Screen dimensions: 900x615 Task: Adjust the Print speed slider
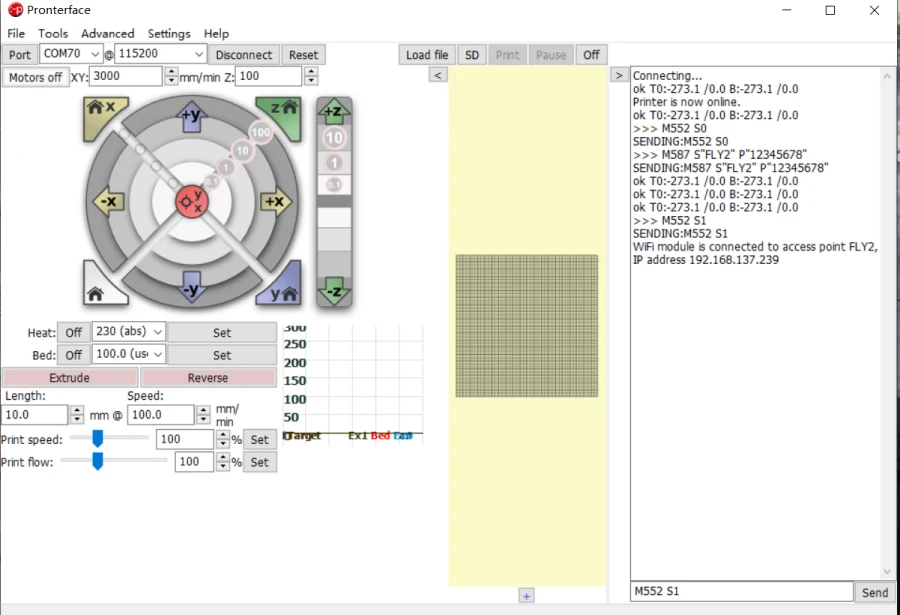[98, 438]
